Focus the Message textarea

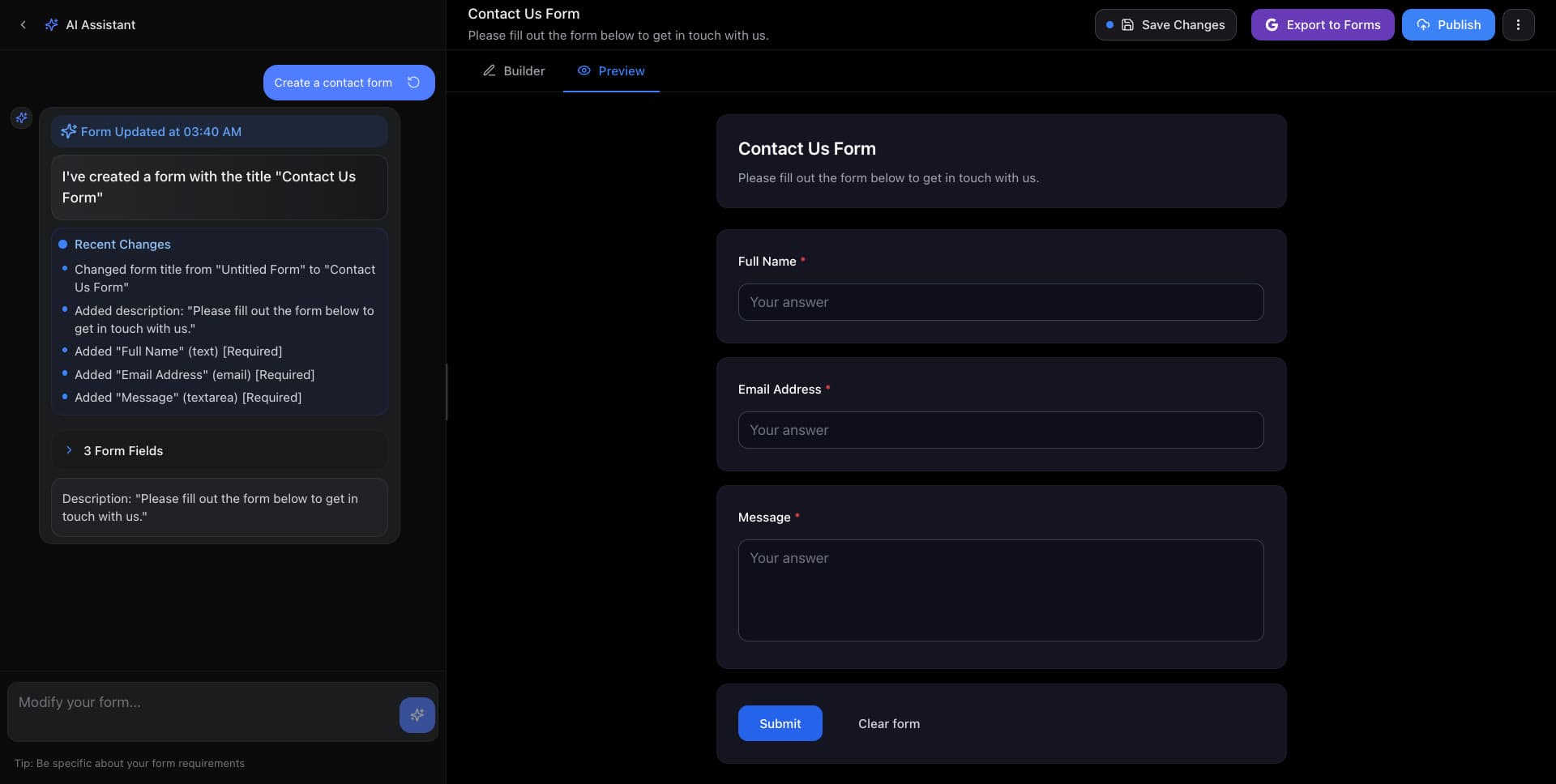pos(1001,590)
